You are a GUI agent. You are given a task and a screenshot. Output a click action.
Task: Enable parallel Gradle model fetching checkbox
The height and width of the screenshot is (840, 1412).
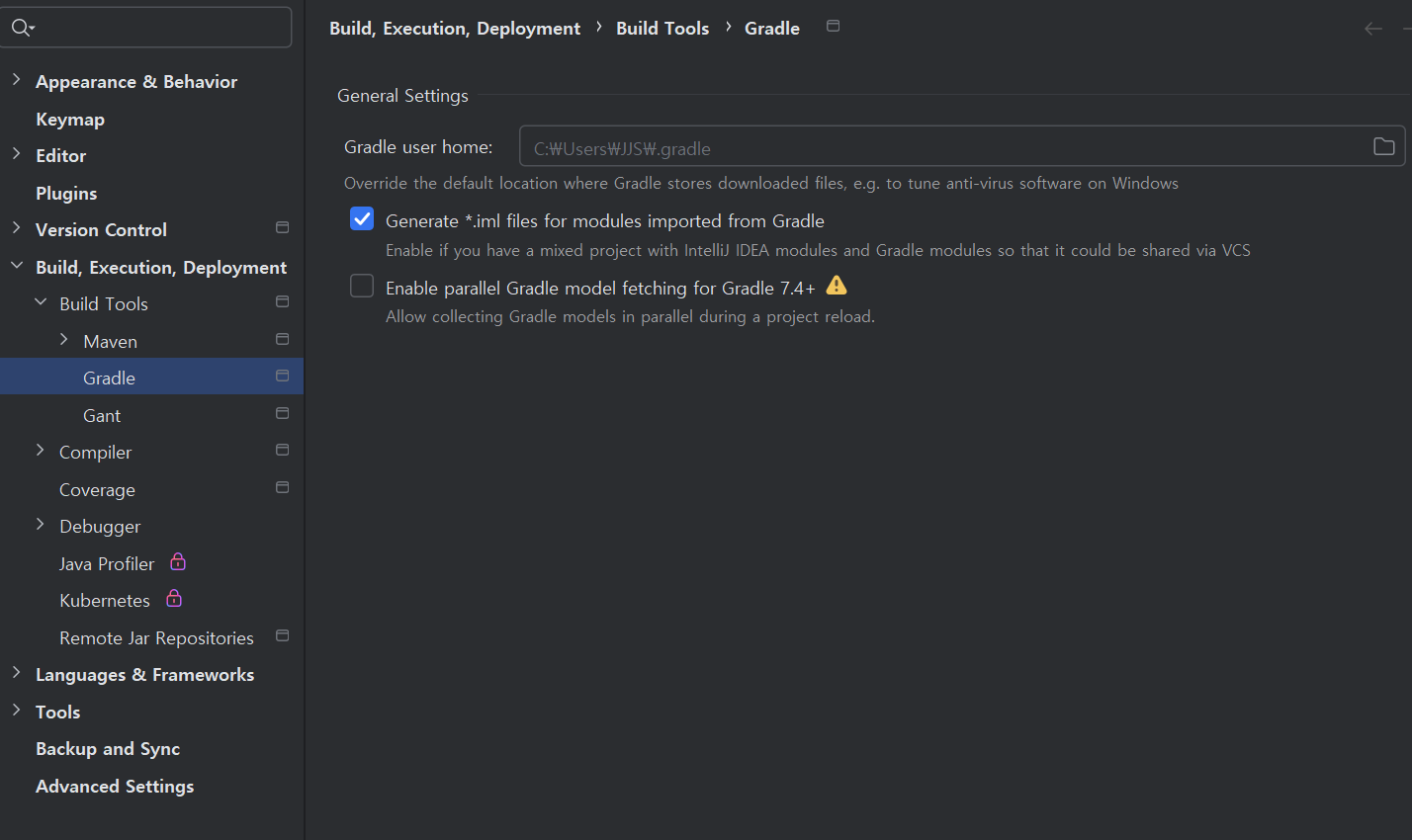[362, 287]
